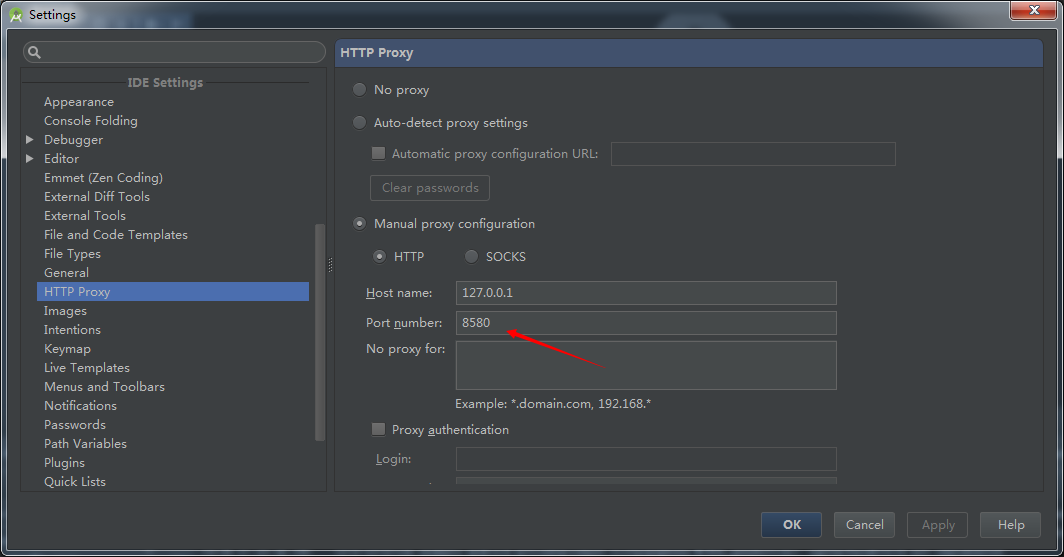The image size is (1064, 557).
Task: Select Manual proxy configuration radio button
Action: [x=360, y=224]
